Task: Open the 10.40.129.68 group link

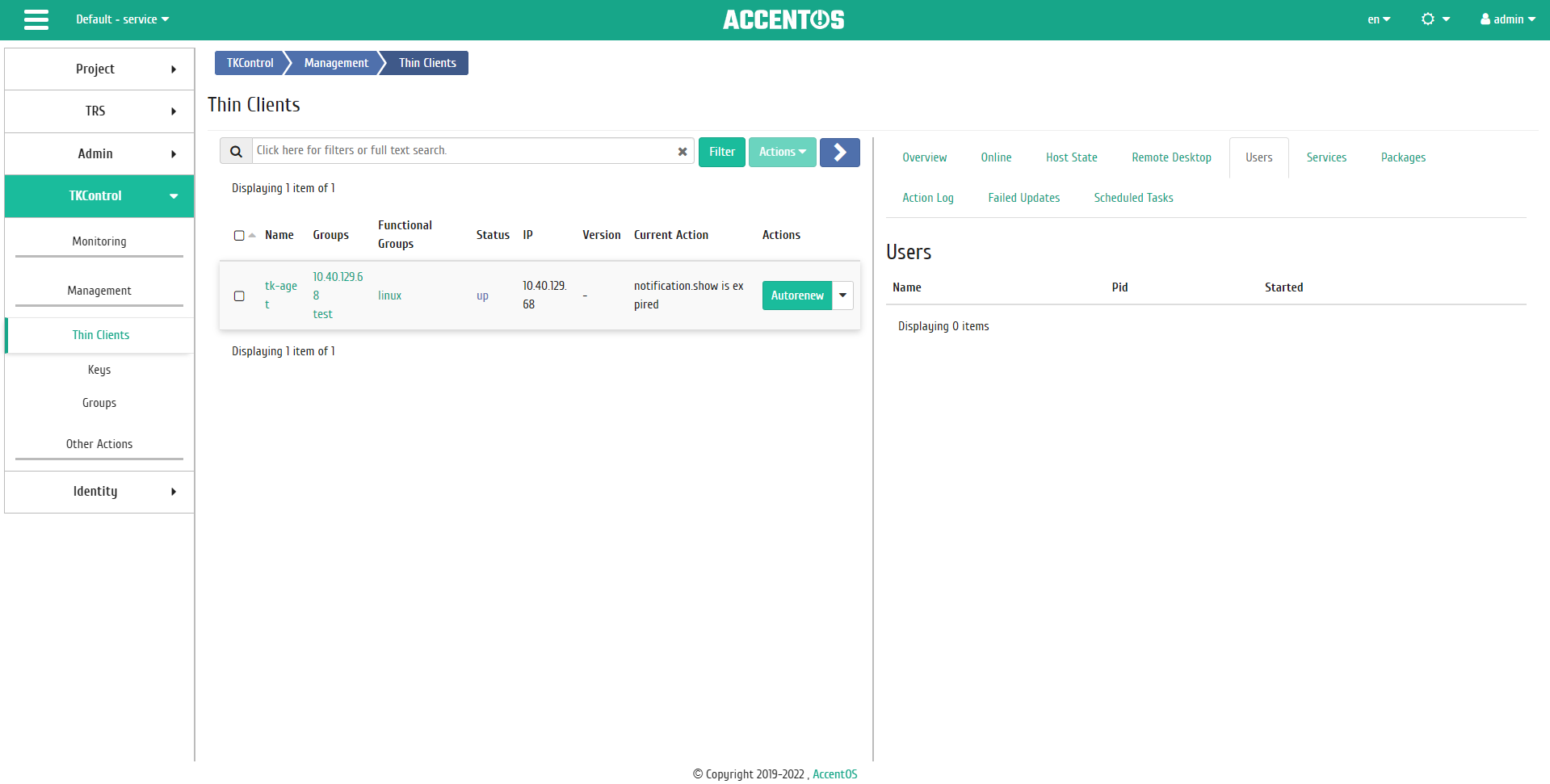Action: pos(338,287)
